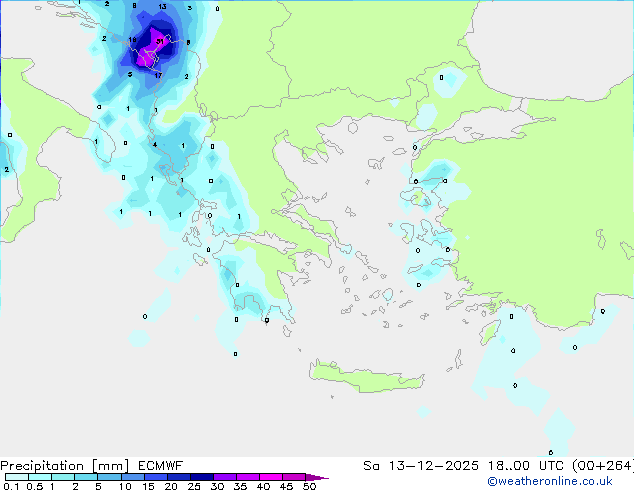Image resolution: width=634 pixels, height=490 pixels.
Task: Click the 0.5–1 mm legend swatch
Action: [x=40, y=477]
